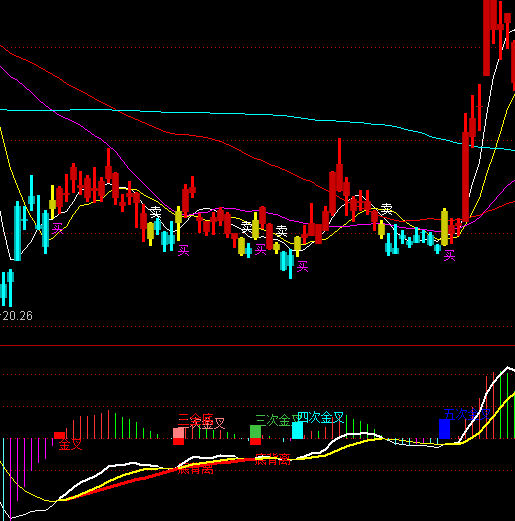Click the 五次金叉 blue text label

pyautogui.click(x=467, y=415)
